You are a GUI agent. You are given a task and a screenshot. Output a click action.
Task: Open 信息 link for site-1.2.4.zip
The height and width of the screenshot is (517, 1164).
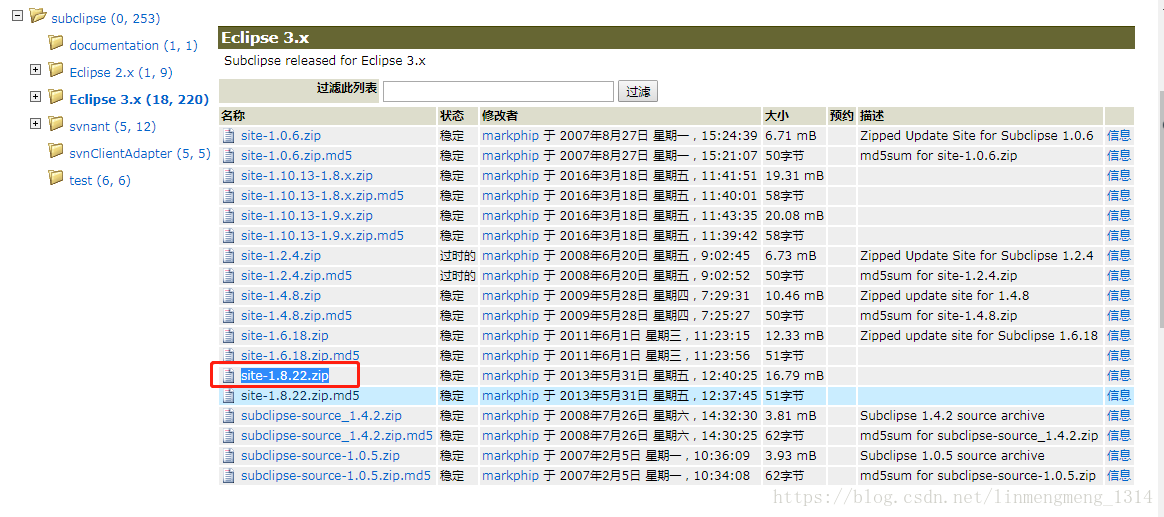(1119, 256)
